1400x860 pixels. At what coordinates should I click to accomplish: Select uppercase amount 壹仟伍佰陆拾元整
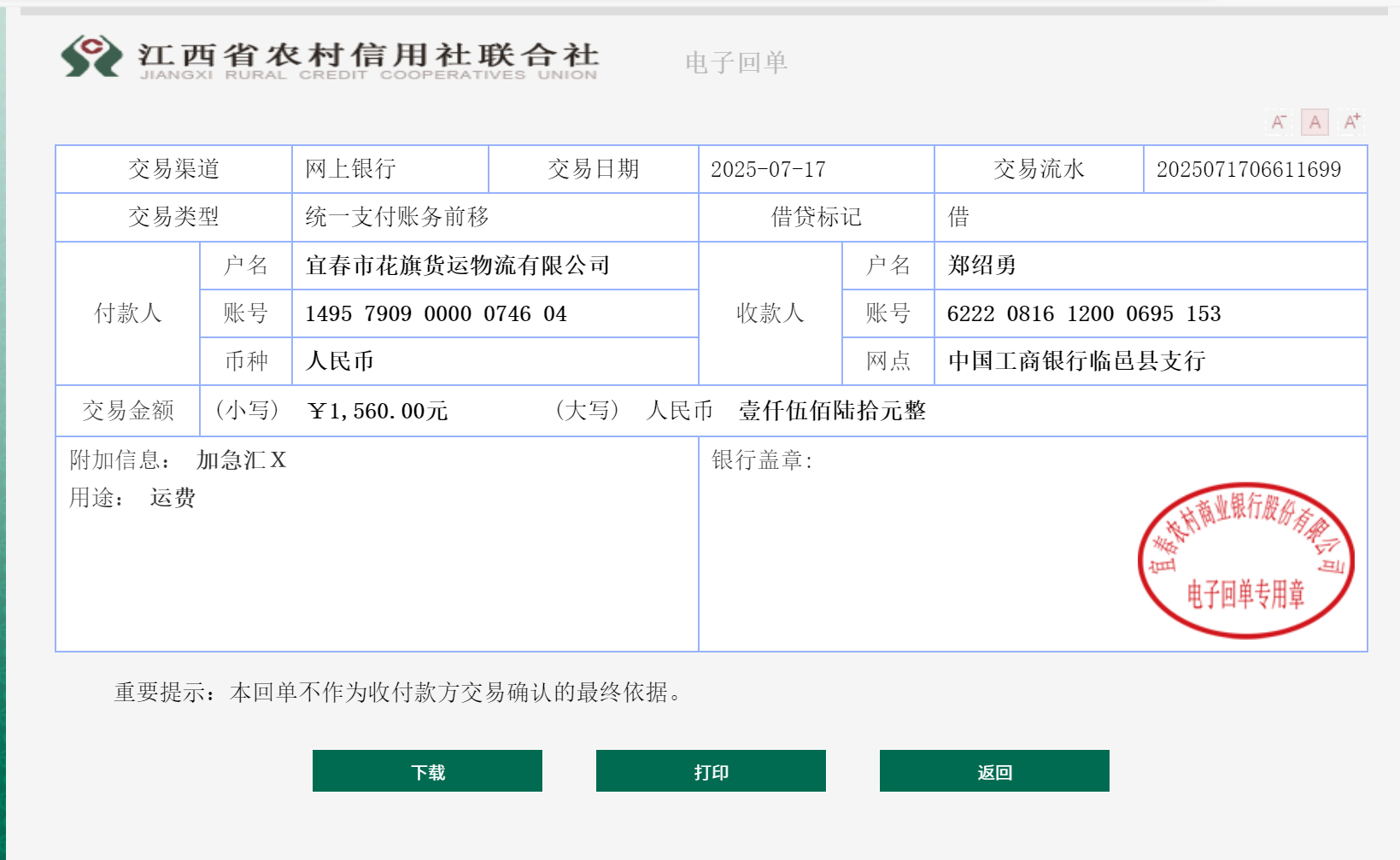click(832, 411)
